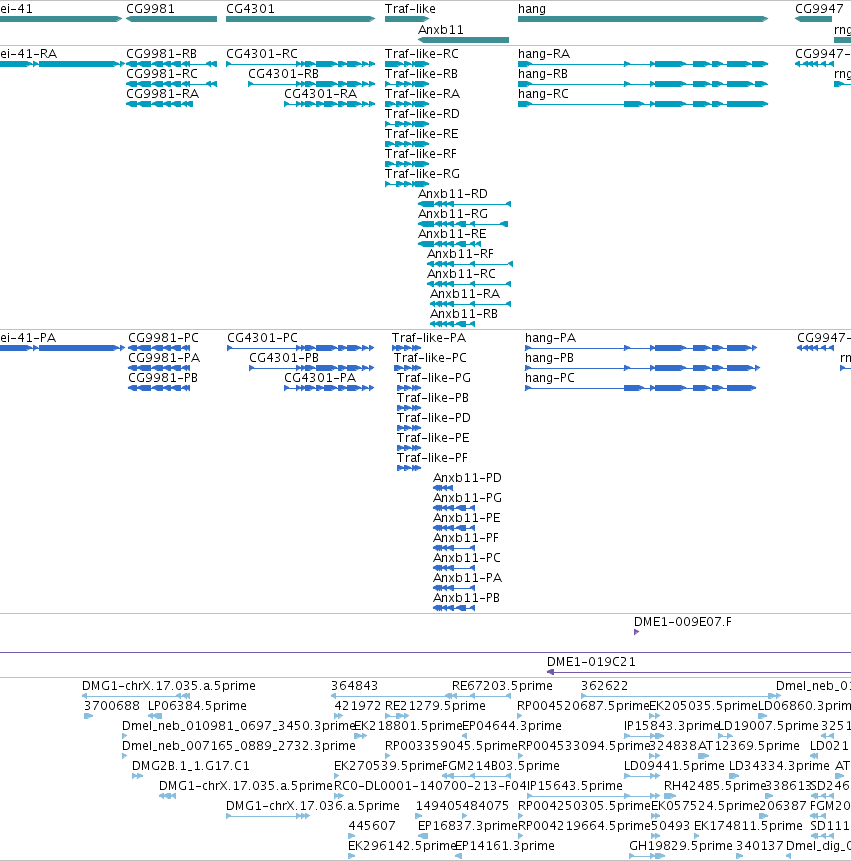Select the Traf-like-RB transcript
The height and width of the screenshot is (861, 851).
point(407,84)
